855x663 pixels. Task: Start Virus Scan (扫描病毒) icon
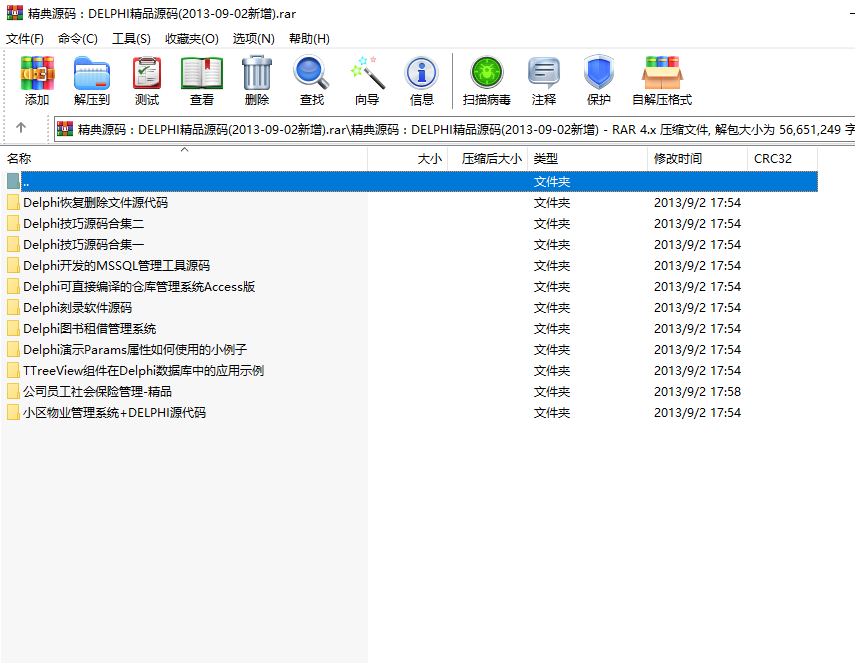pos(487,80)
